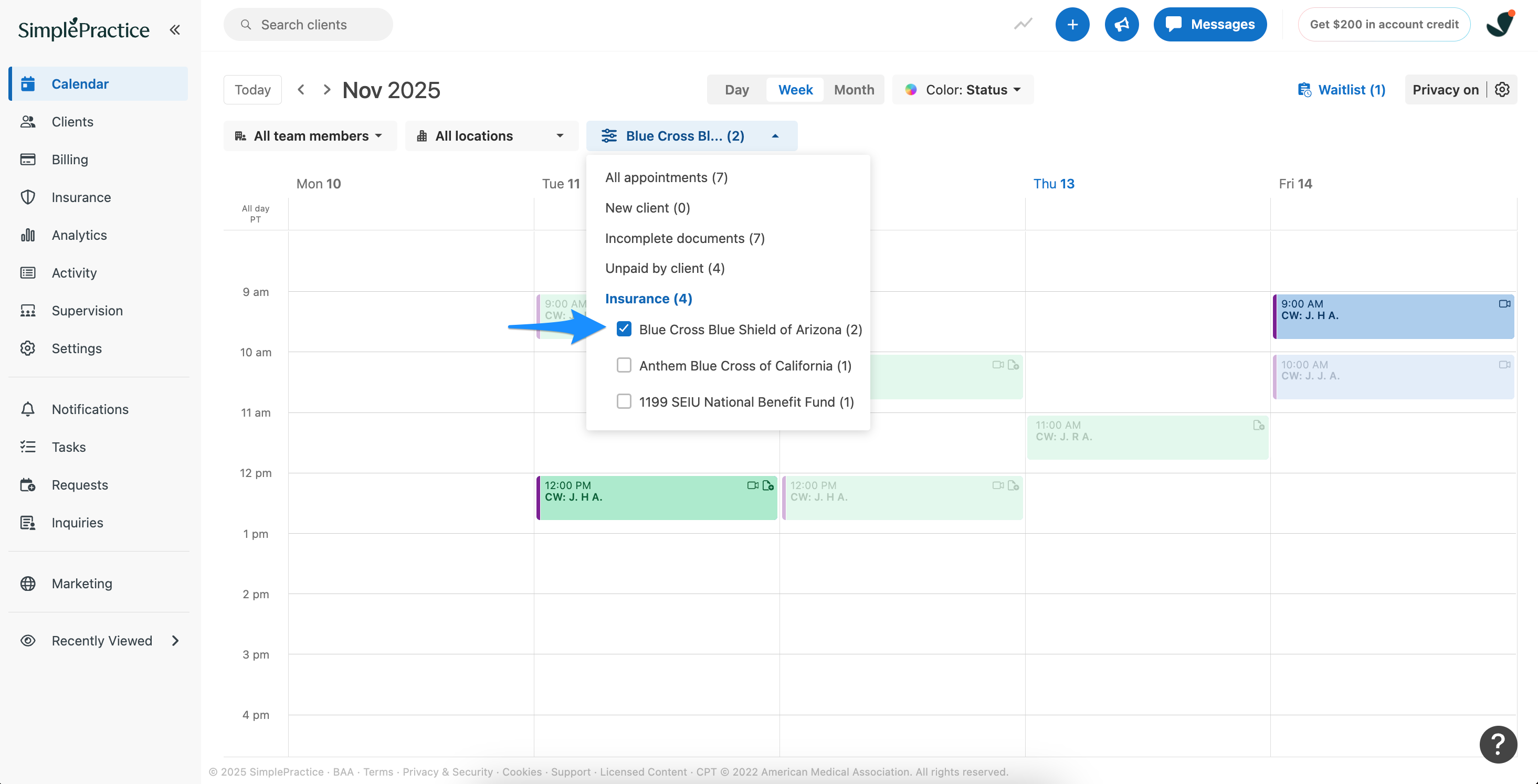
Task: Click Get $200 in account credit
Action: click(1384, 25)
